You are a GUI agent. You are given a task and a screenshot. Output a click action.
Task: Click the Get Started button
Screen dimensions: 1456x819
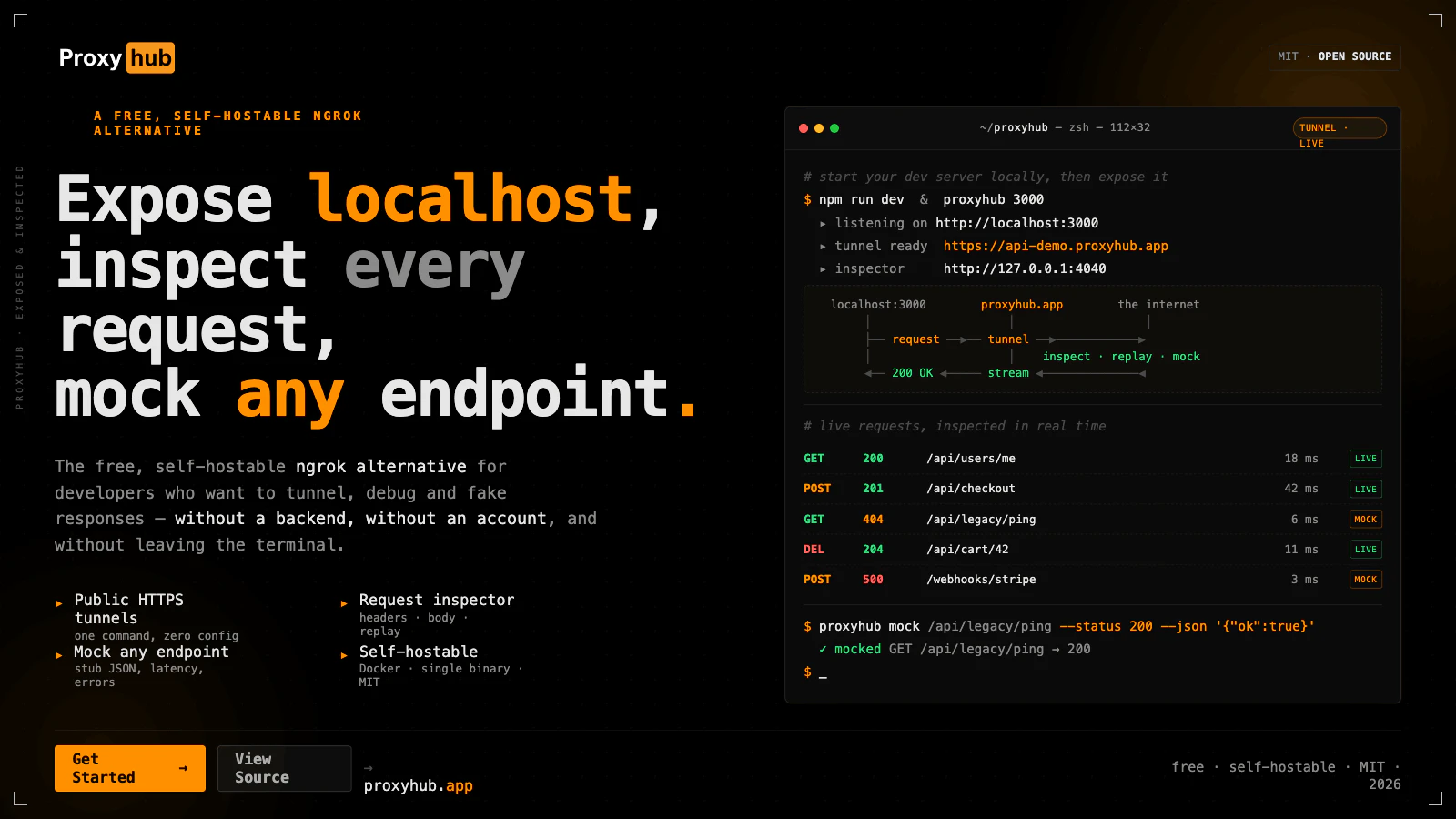pyautogui.click(x=129, y=767)
